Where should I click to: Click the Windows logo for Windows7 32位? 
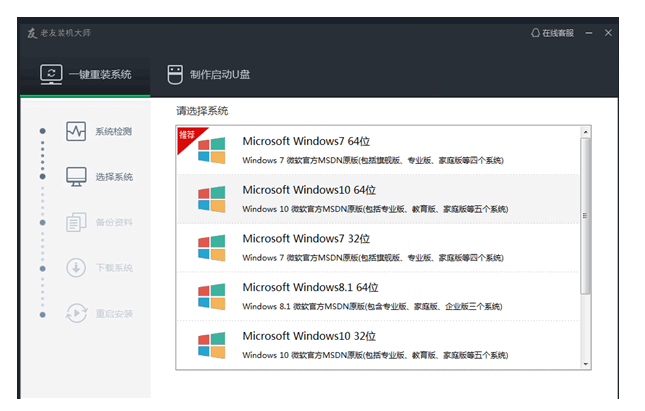(x=211, y=248)
